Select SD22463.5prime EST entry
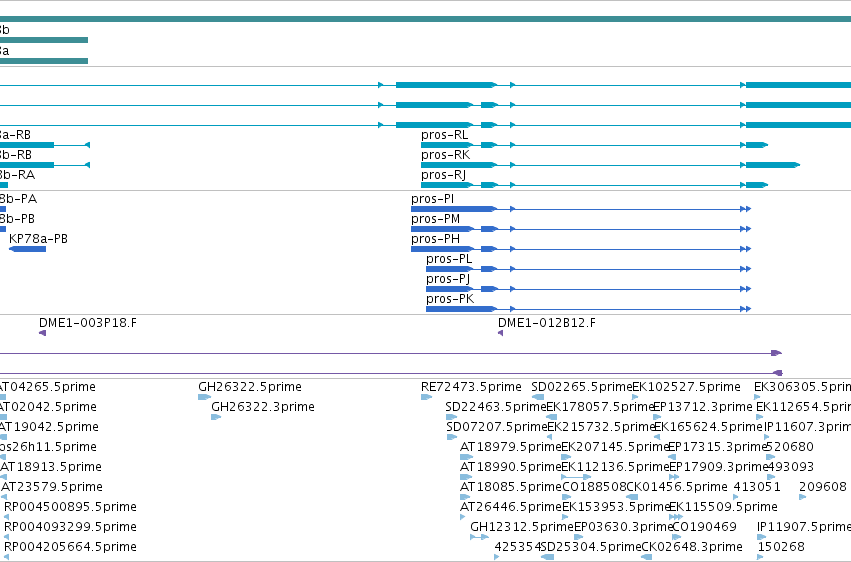 496,407
